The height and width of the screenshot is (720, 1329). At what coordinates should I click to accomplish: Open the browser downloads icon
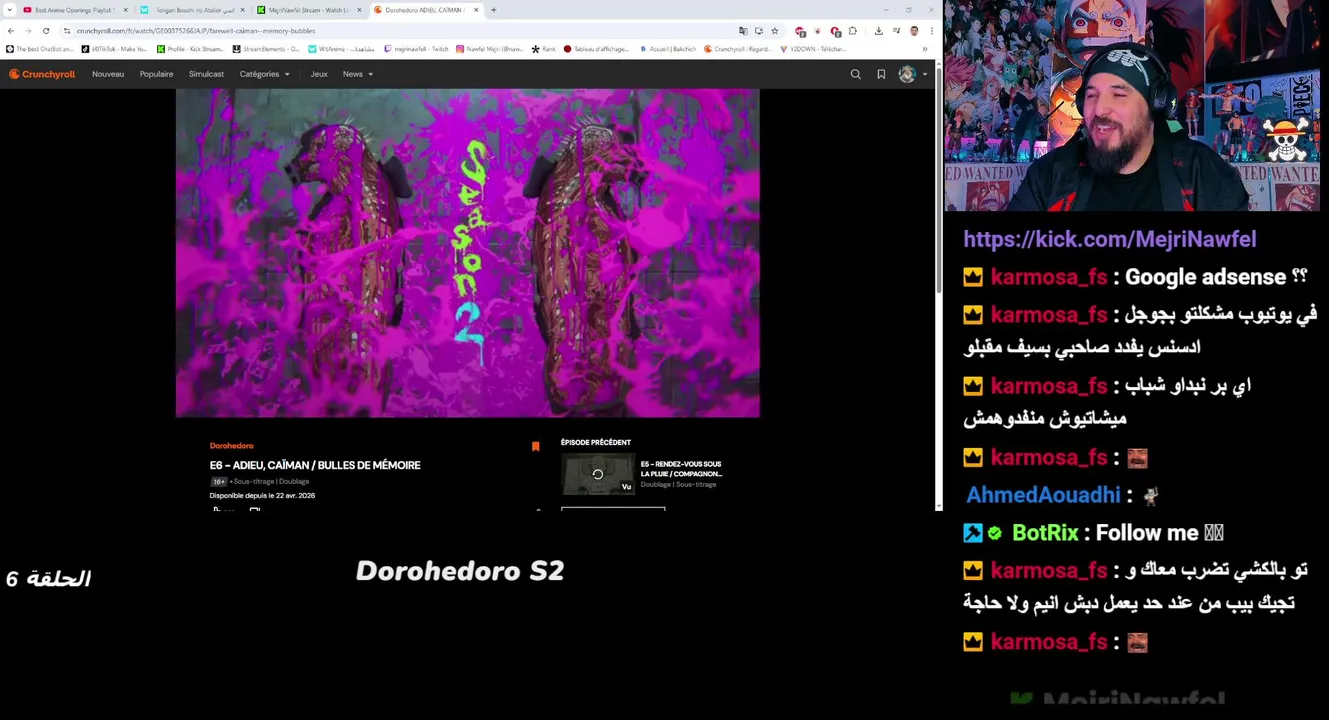click(878, 31)
